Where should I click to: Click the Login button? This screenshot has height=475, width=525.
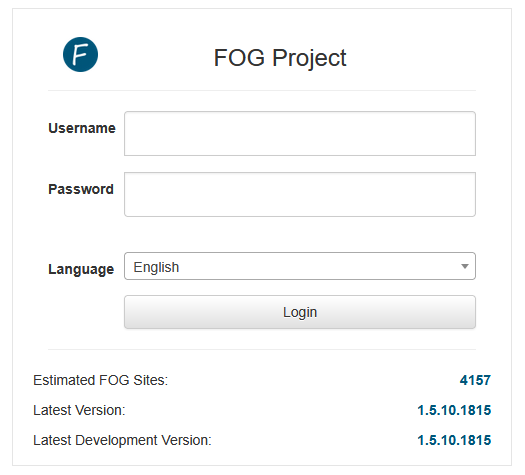(300, 312)
